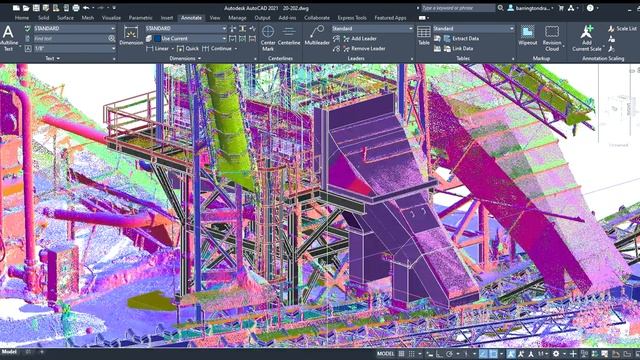This screenshot has height=360, width=640.
Task: Switch to the Visualize tab
Action: (111, 18)
